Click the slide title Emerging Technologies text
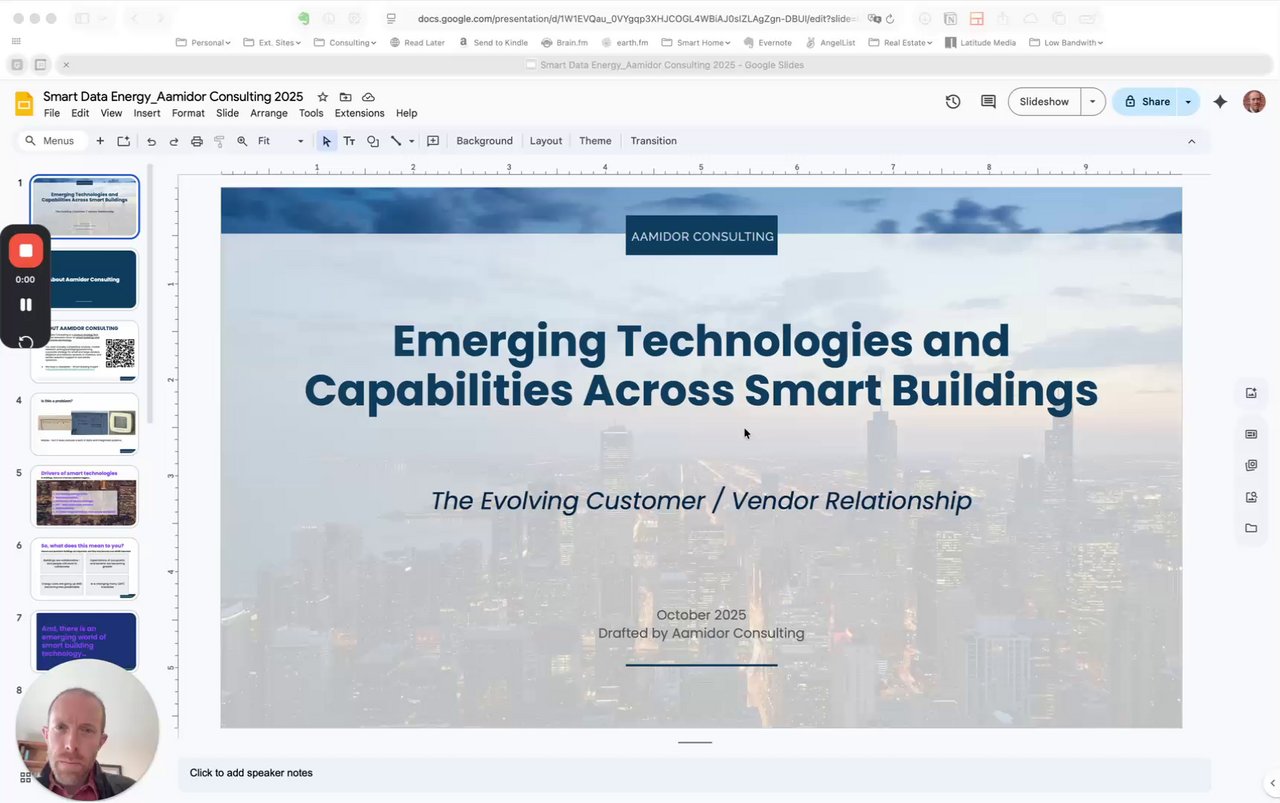The image size is (1280, 803). tap(701, 365)
